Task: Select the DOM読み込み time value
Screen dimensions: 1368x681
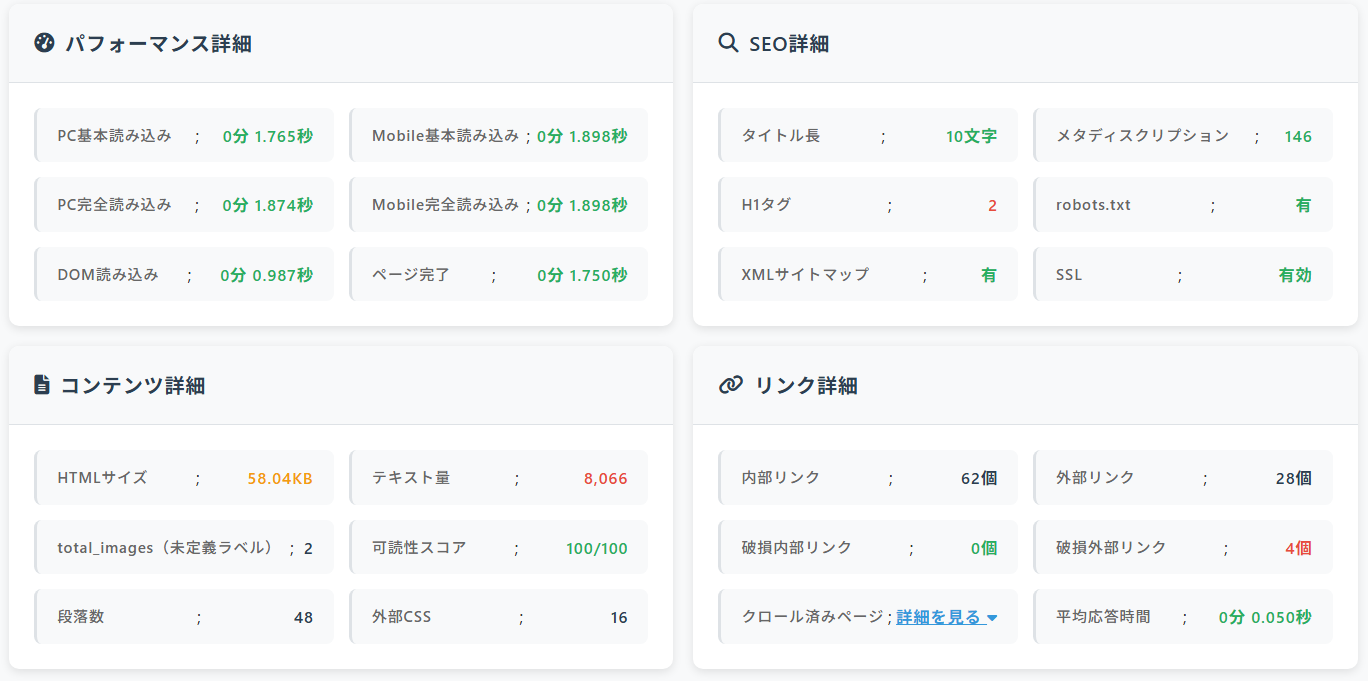Action: coord(266,275)
